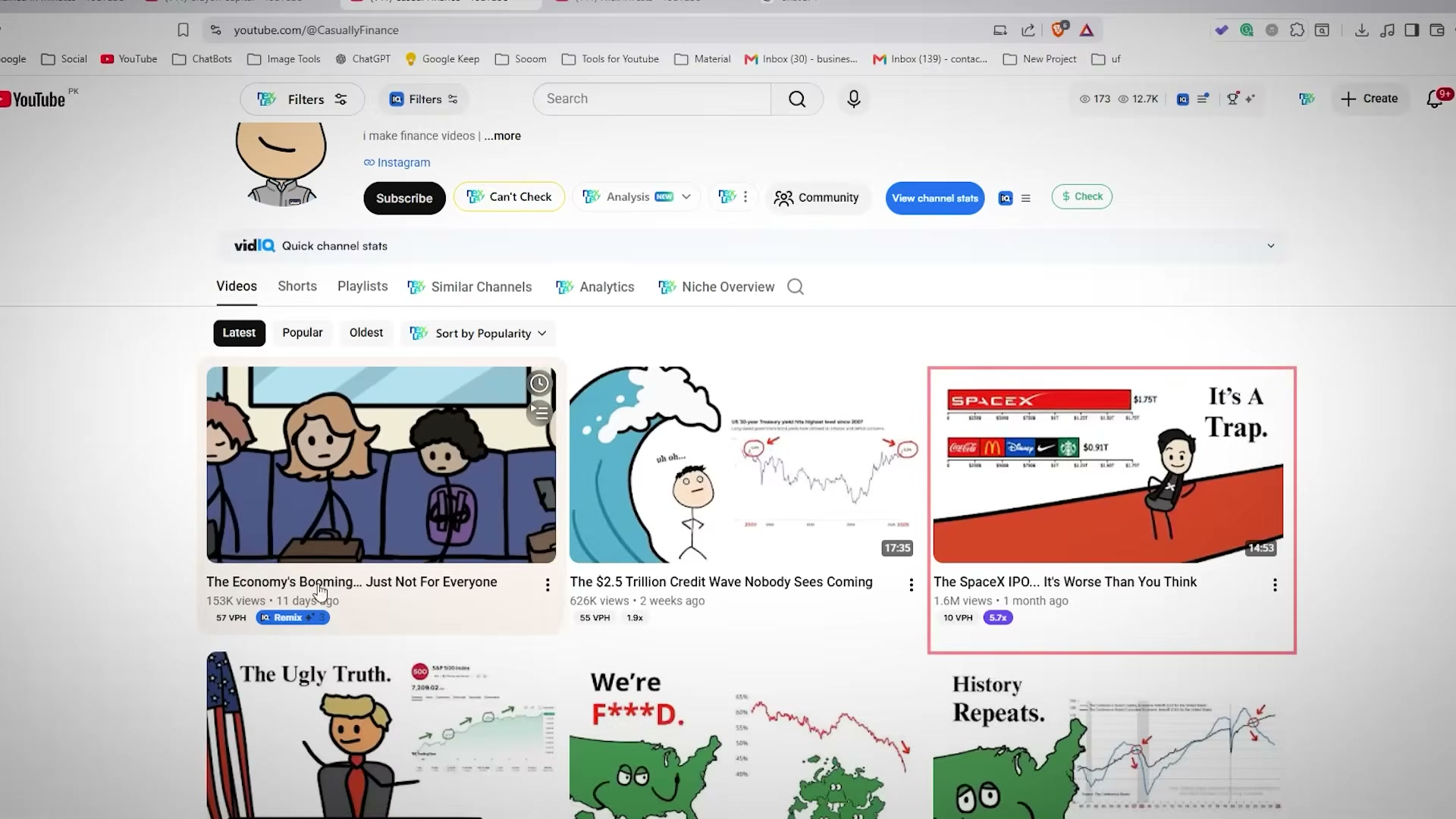Click the trophy icon in YouTube header
Viewport: 1456px width, 819px height.
(x=1233, y=99)
